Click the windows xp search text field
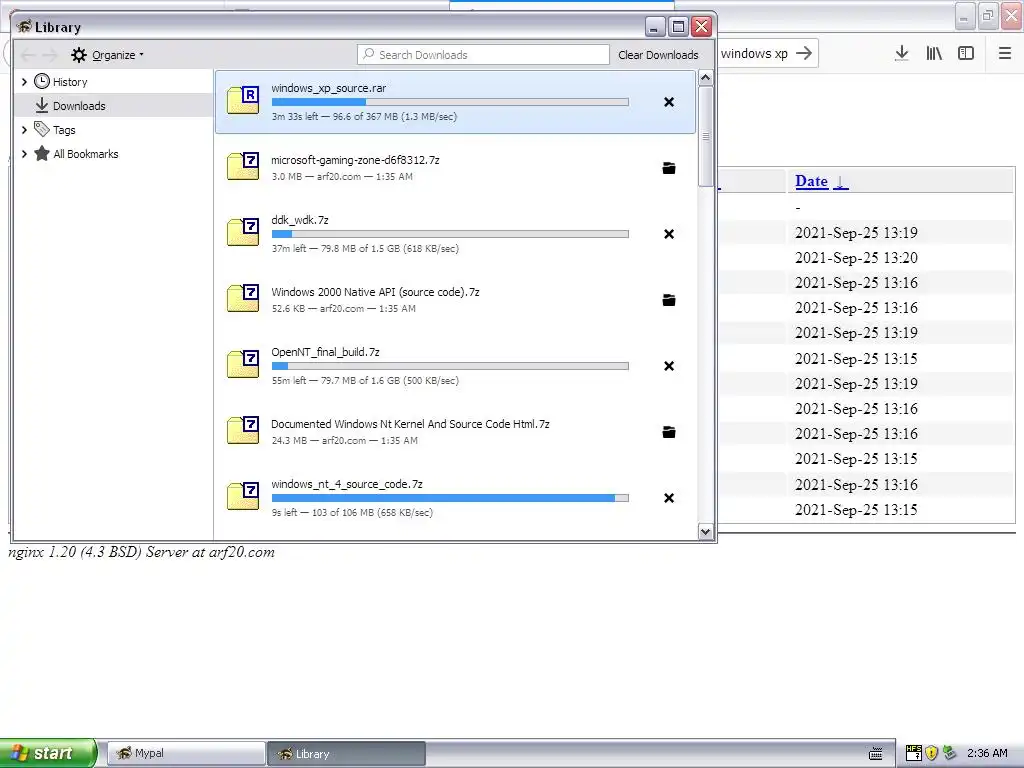The image size is (1024, 768). point(756,54)
